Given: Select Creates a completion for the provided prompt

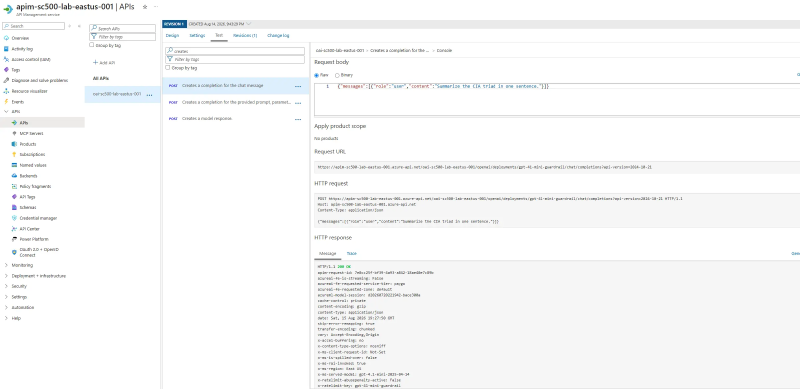Looking at the screenshot, I should [236, 102].
